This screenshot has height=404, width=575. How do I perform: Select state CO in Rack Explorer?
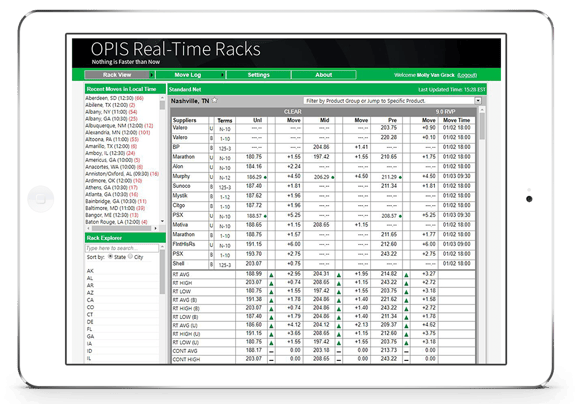90,308
